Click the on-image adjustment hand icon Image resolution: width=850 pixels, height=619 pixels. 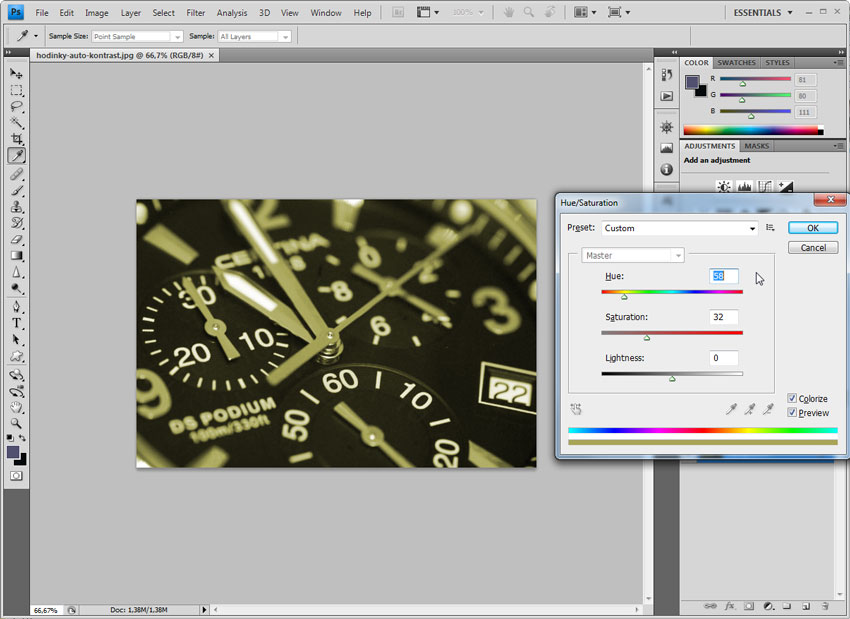click(576, 409)
